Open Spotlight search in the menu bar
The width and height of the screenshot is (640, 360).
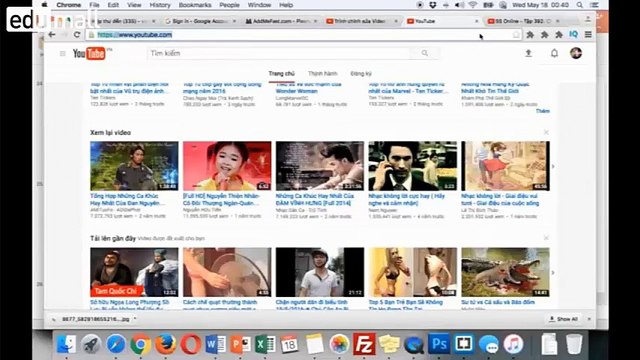tap(580, 5)
